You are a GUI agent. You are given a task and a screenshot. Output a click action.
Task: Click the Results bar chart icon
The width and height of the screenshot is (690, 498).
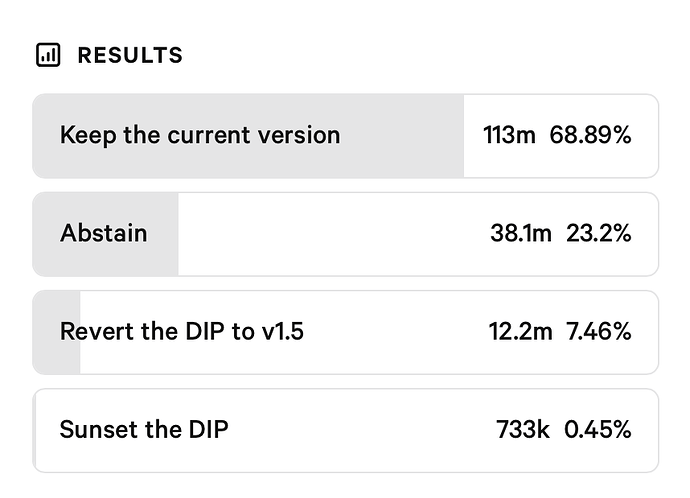(x=48, y=55)
